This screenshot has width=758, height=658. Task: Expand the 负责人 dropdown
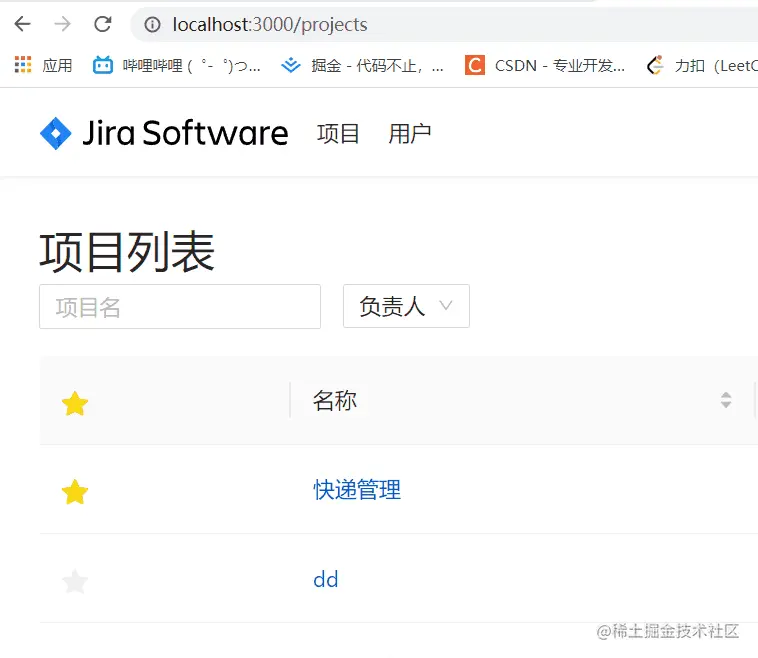pyautogui.click(x=406, y=306)
